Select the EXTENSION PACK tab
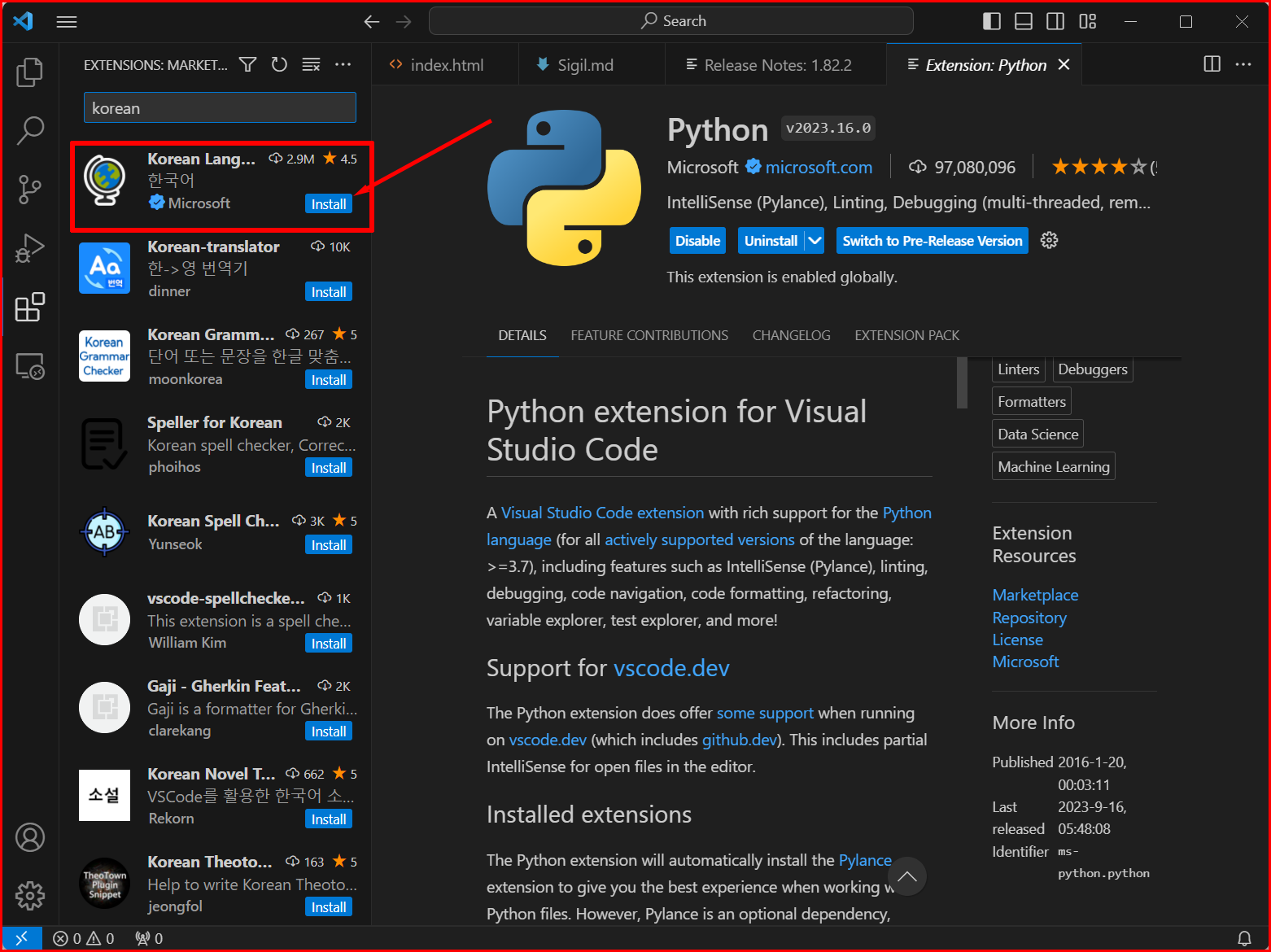This screenshot has height=952, width=1271. (906, 335)
